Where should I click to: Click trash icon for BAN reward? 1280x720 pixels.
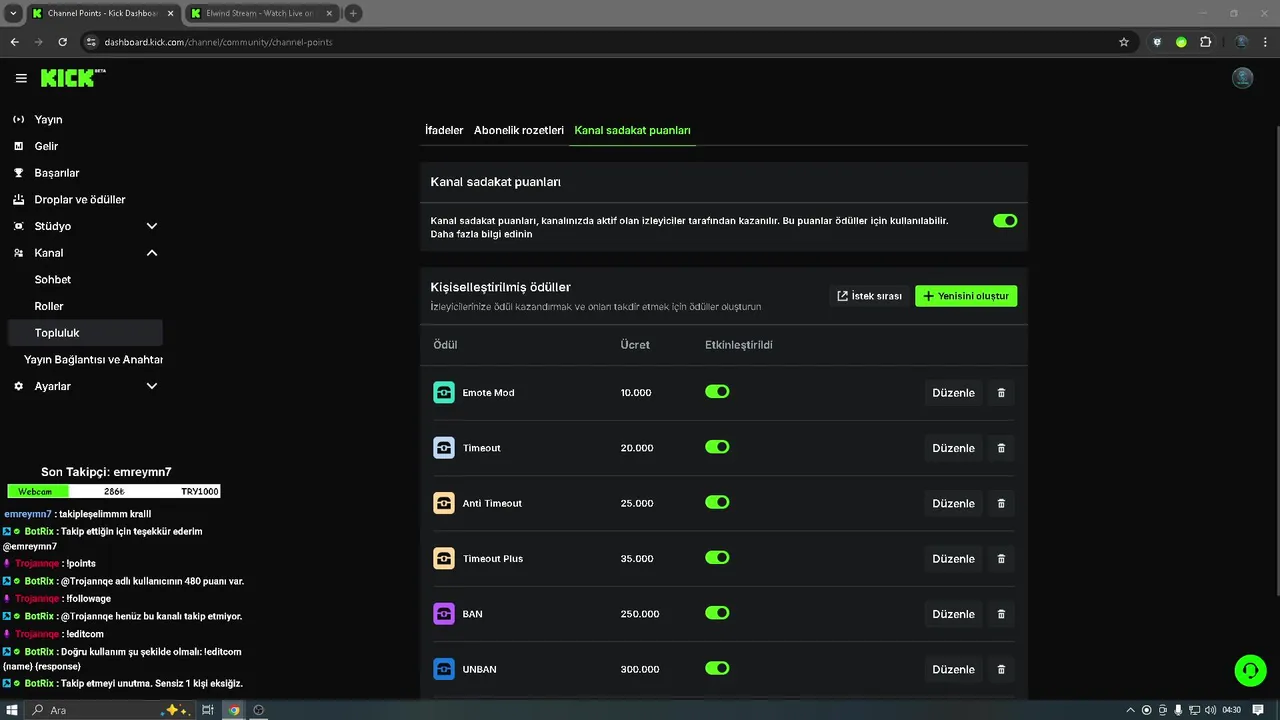(1001, 614)
